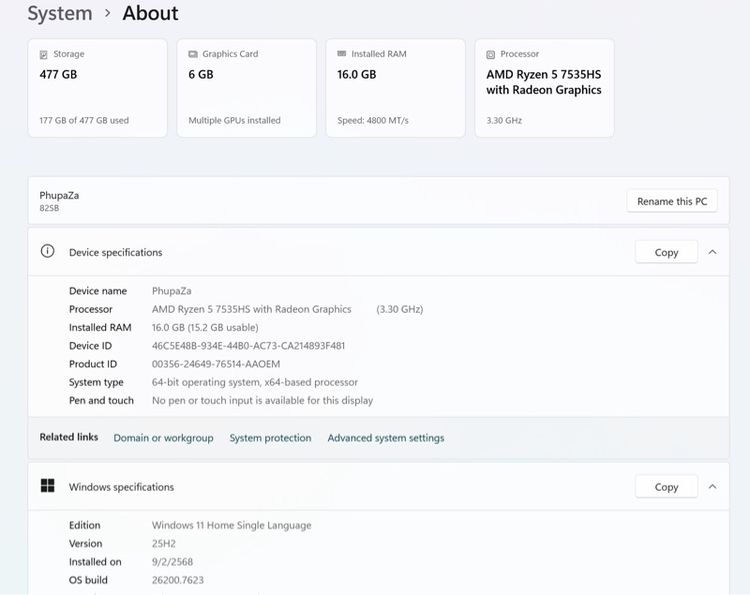Select the 477 GB storage value
750x595 pixels.
coord(58,74)
